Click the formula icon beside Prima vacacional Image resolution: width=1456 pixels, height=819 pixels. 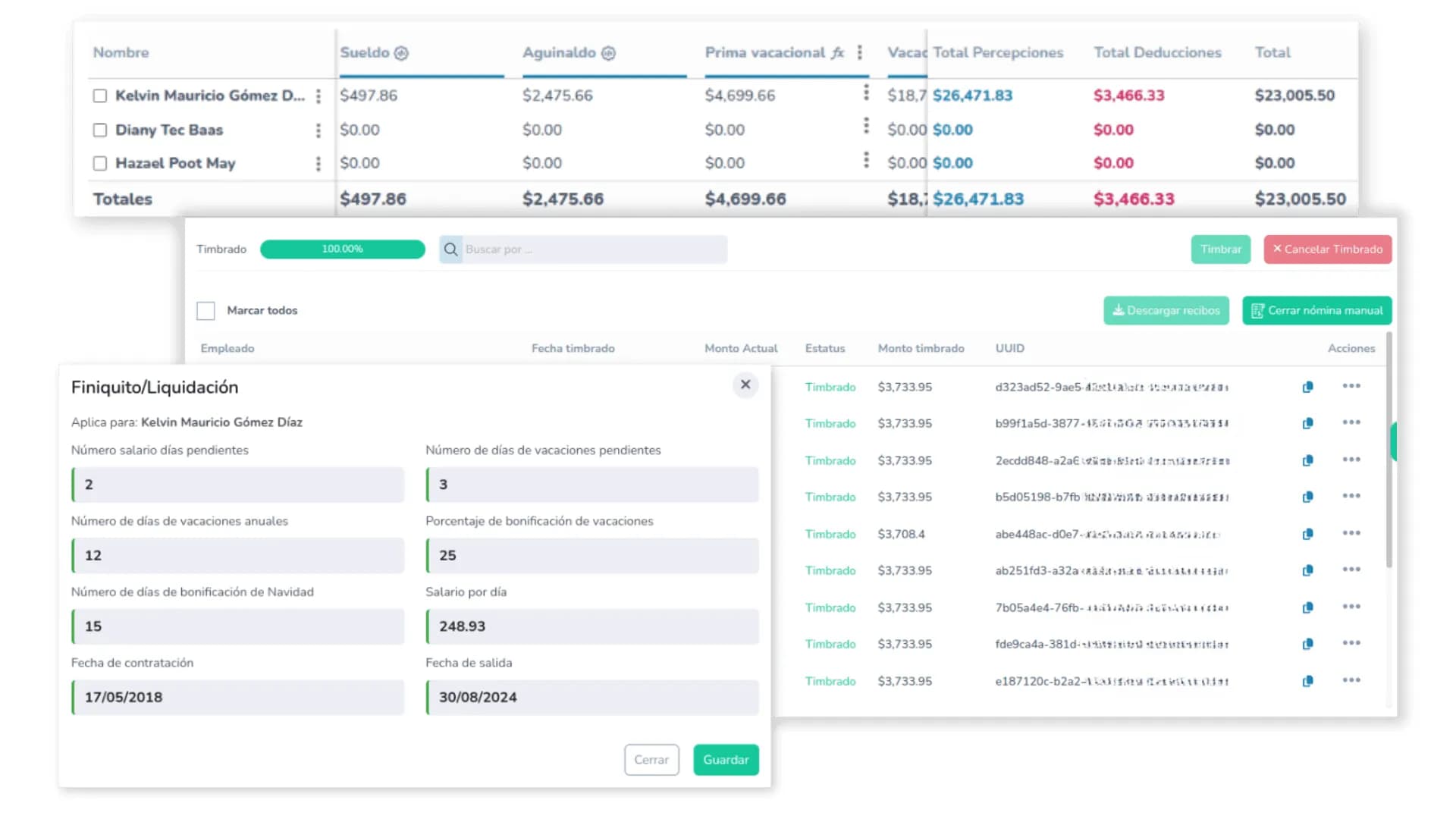pos(837,53)
